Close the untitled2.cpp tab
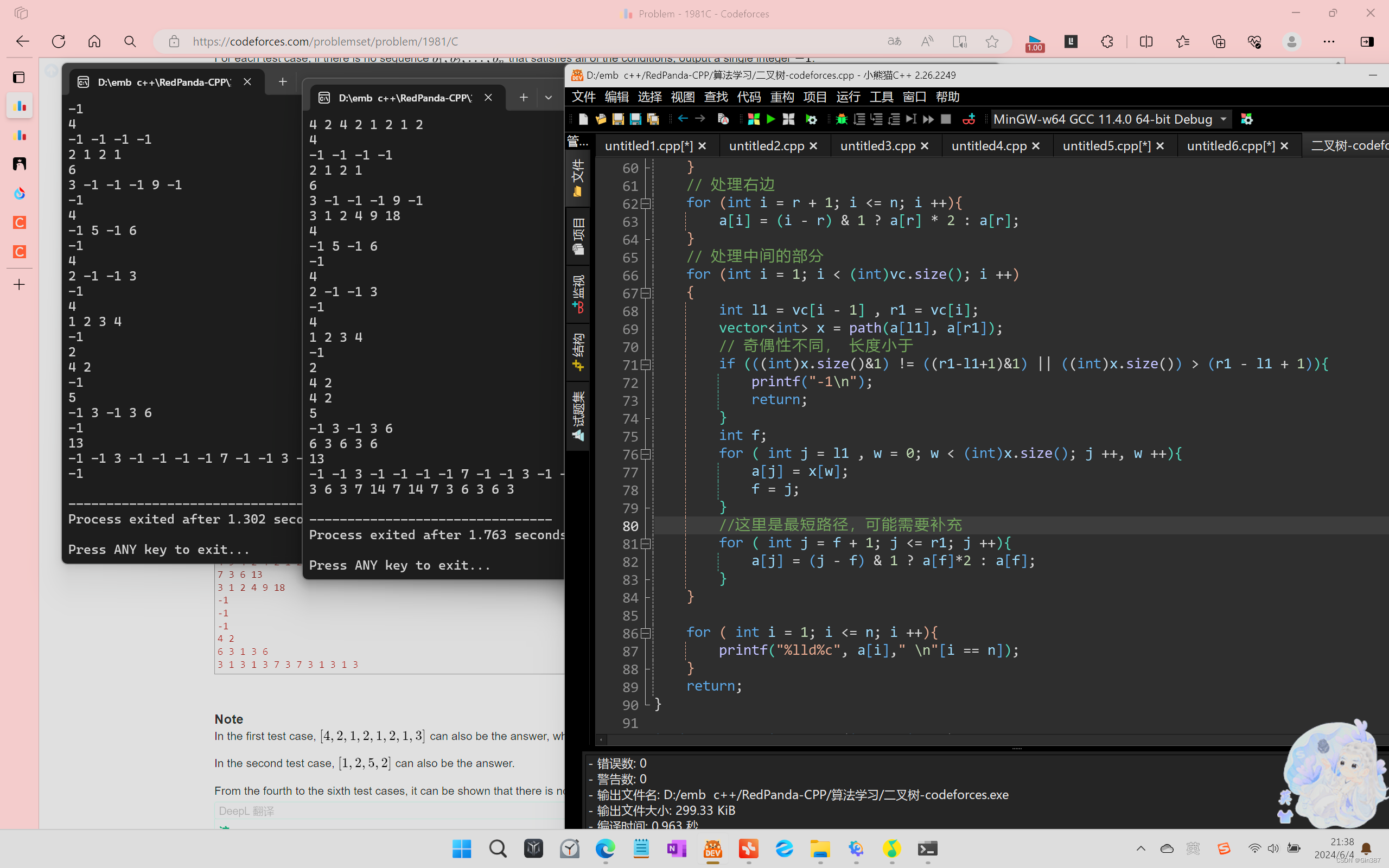1389x868 pixels. point(813,146)
